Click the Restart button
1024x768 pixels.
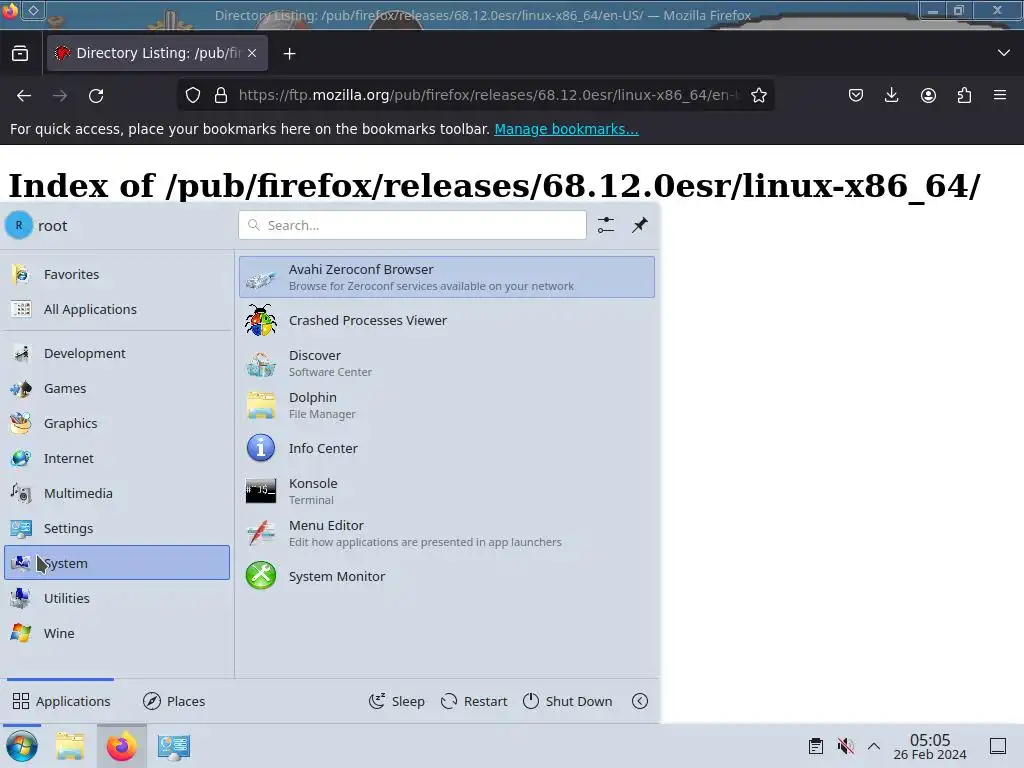tap(474, 701)
